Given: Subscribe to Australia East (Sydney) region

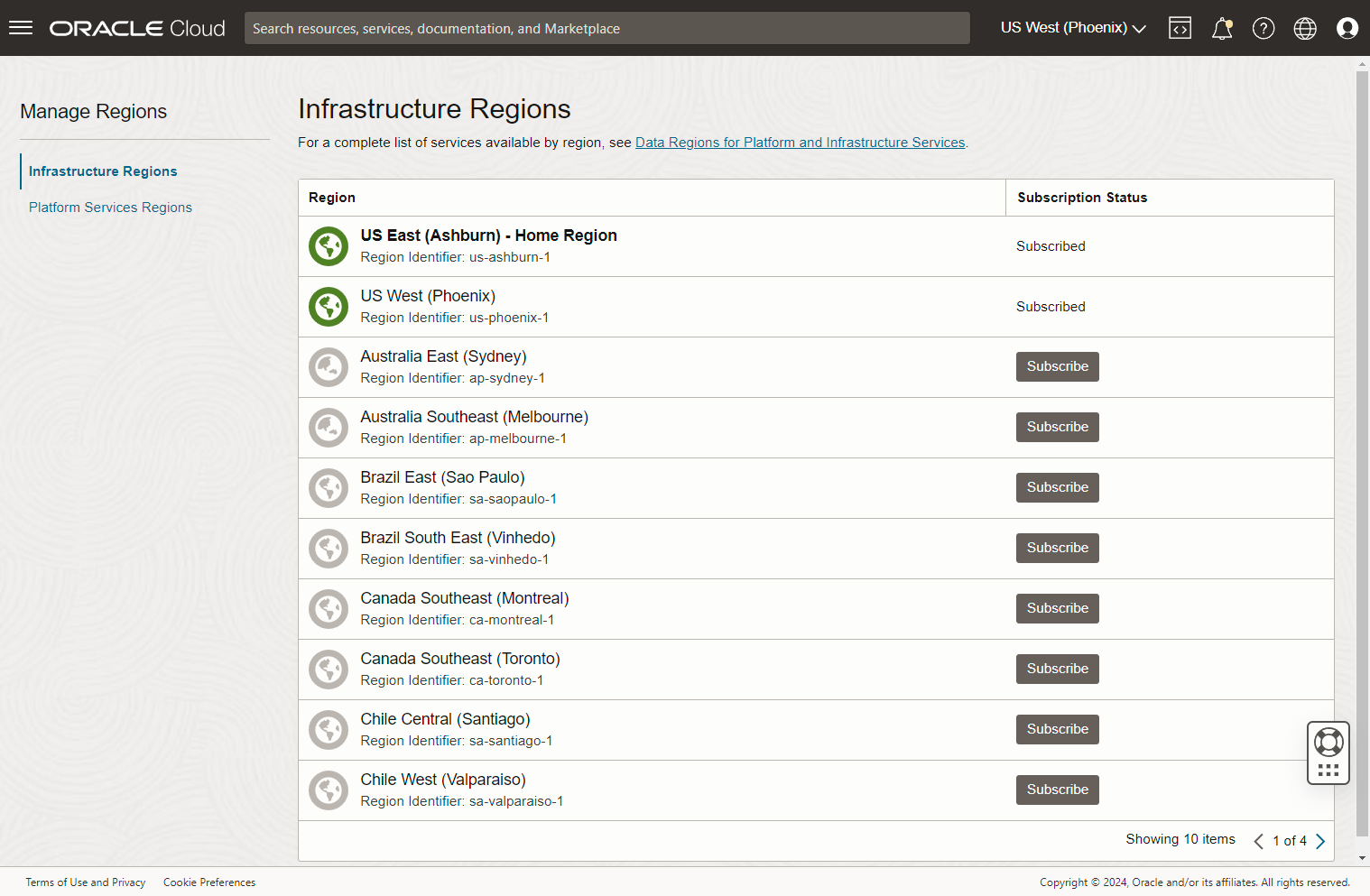Looking at the screenshot, I should point(1057,366).
